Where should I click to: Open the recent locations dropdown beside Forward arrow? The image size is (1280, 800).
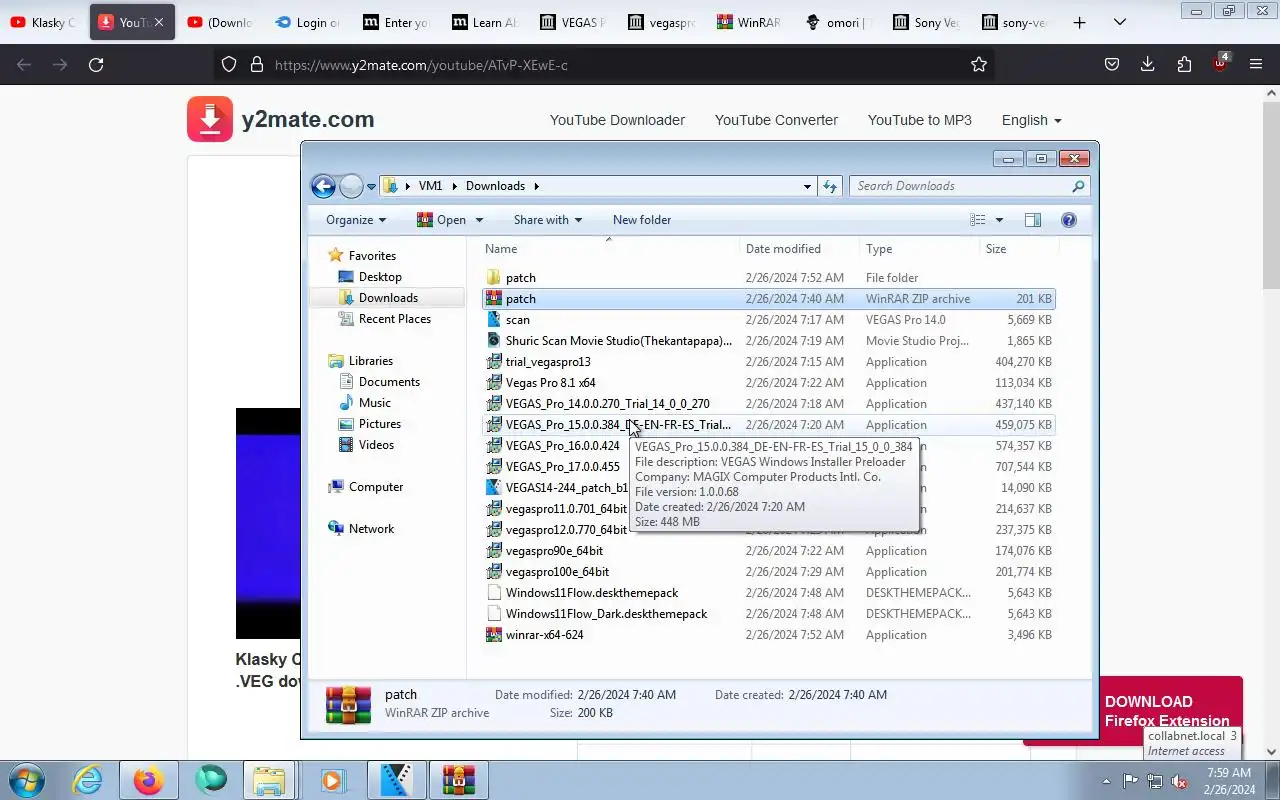[x=371, y=186]
